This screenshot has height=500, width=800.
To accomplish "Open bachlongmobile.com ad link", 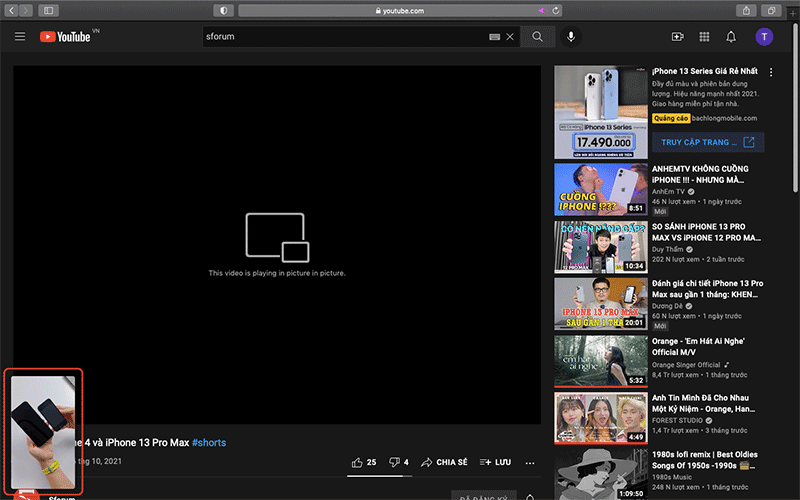I will tap(724, 118).
